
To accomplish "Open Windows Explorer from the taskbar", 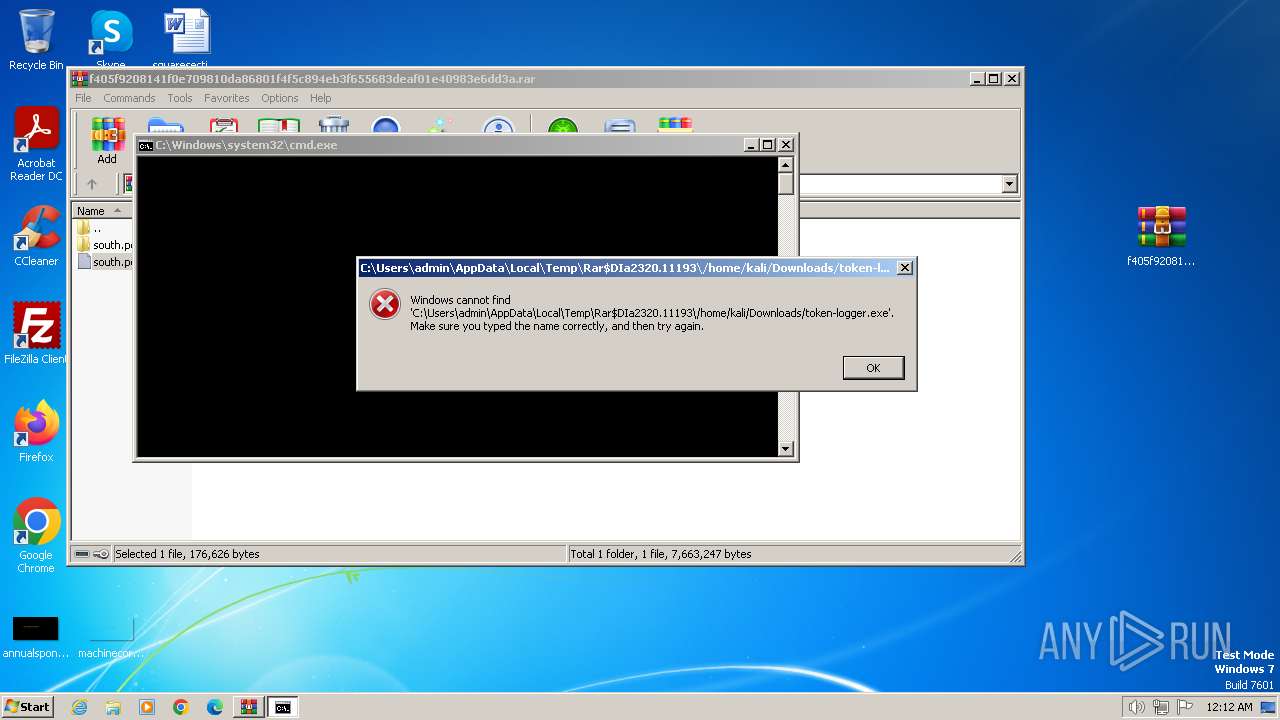I will 113,707.
